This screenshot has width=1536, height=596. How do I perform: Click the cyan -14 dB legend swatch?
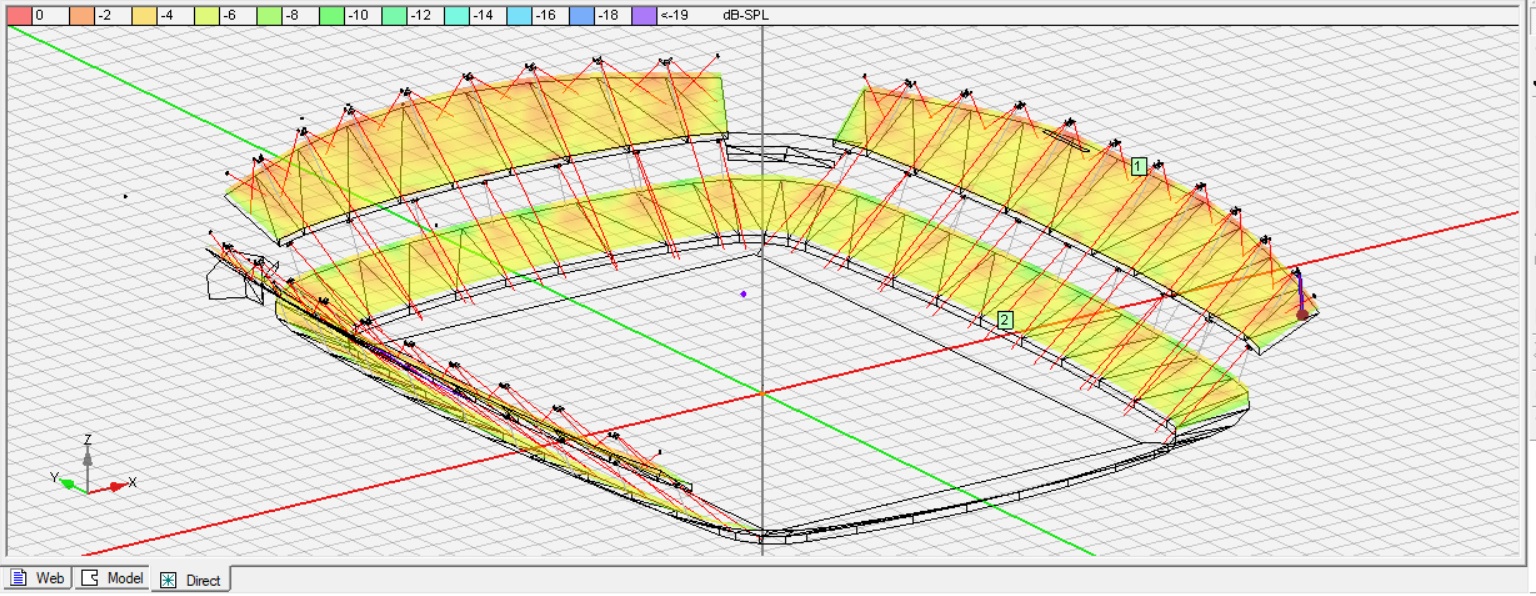(x=457, y=16)
